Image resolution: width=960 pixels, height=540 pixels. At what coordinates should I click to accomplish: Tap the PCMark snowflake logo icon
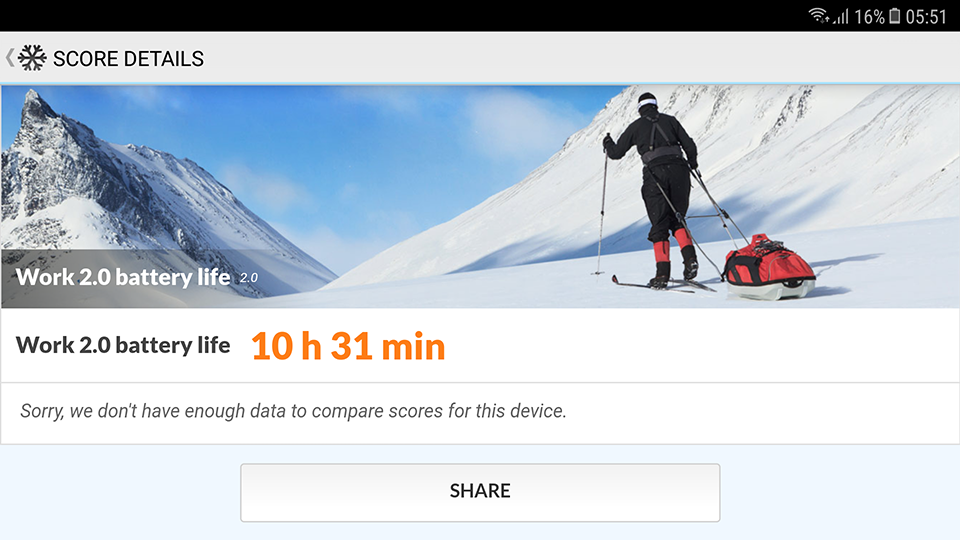(x=32, y=58)
